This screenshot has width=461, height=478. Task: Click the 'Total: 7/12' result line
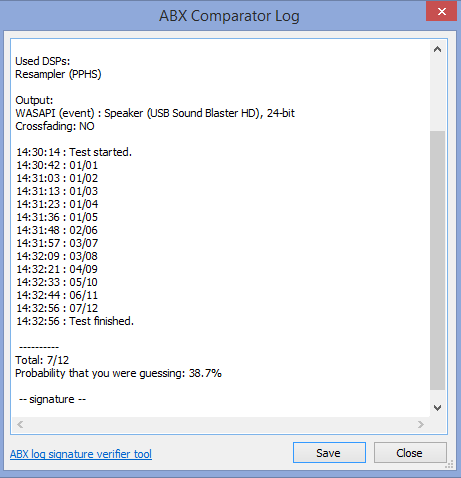42,360
